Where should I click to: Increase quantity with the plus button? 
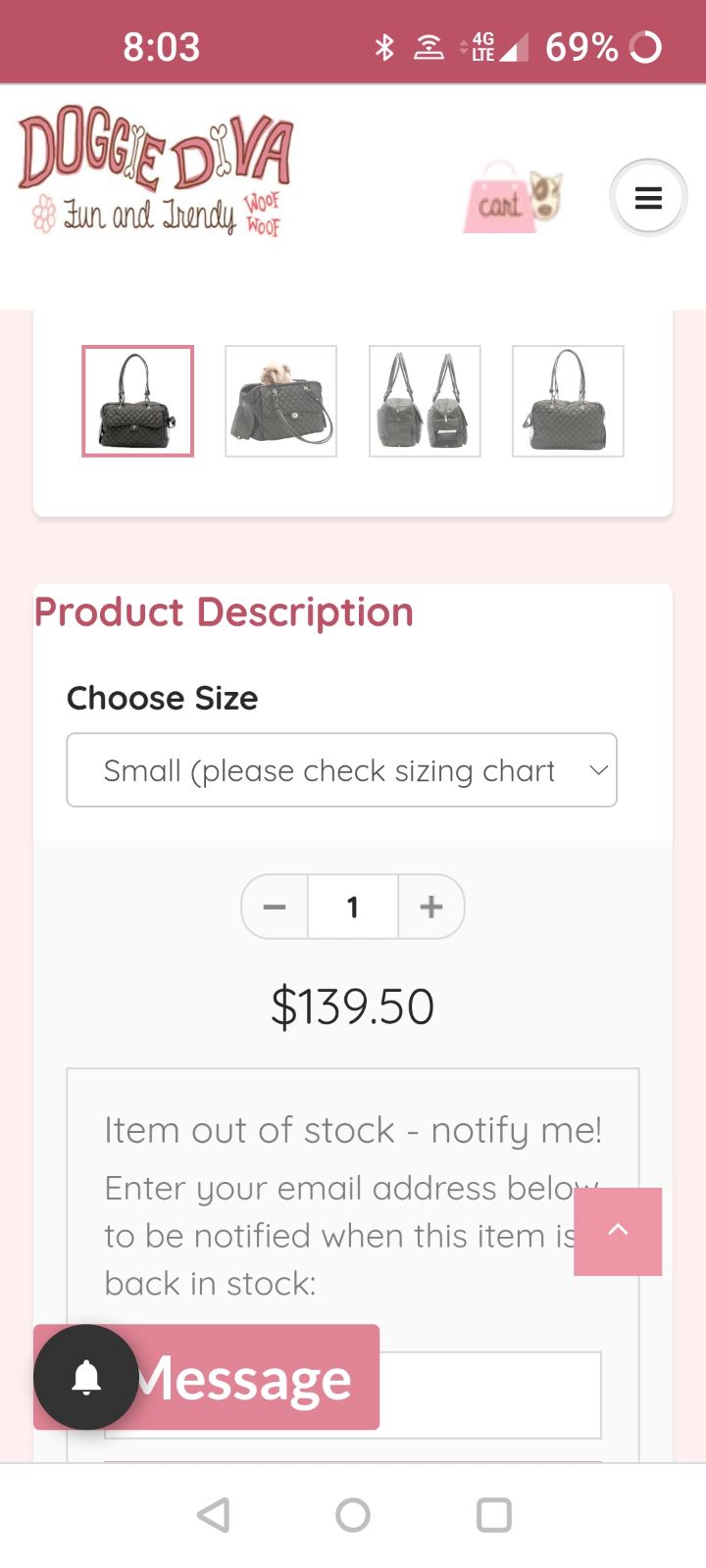(431, 906)
